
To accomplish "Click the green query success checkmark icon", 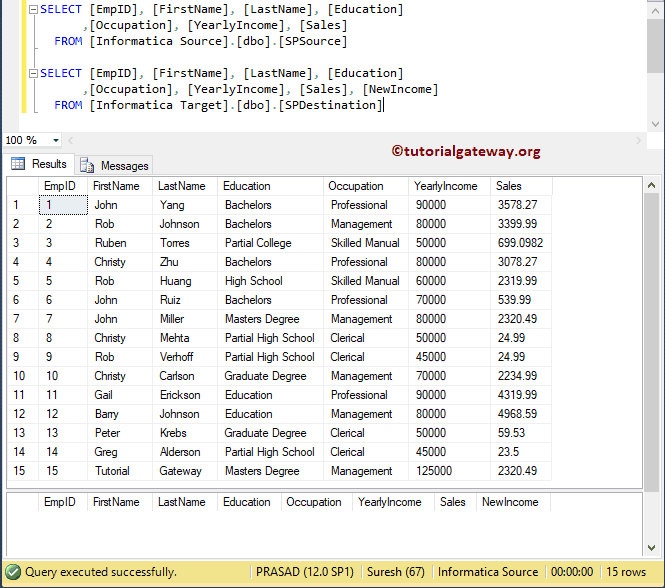I will 13,572.
